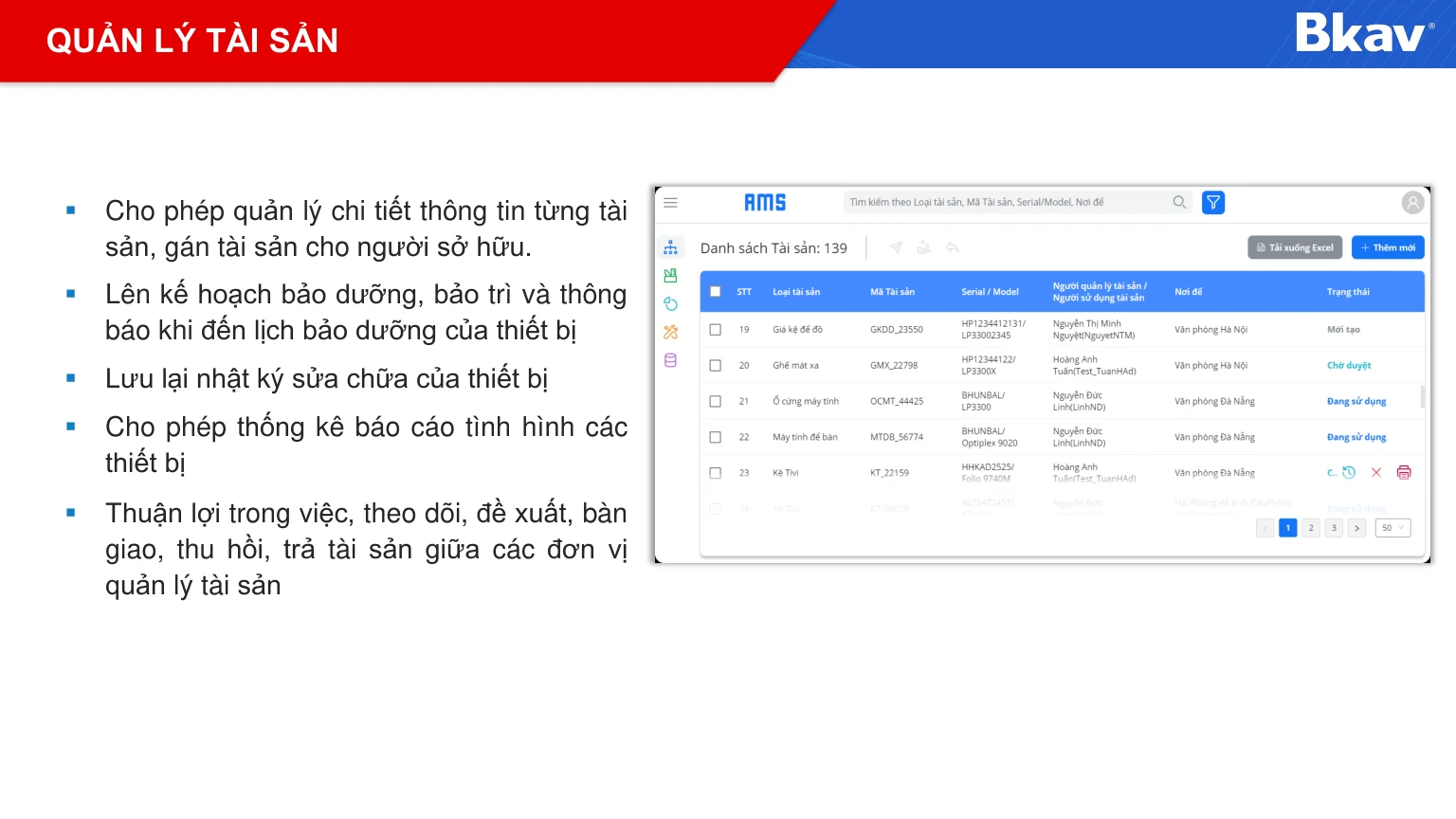Check the box for row 21 Ổ cứng máy tính
The height and width of the screenshot is (819, 1456).
pyautogui.click(x=716, y=401)
